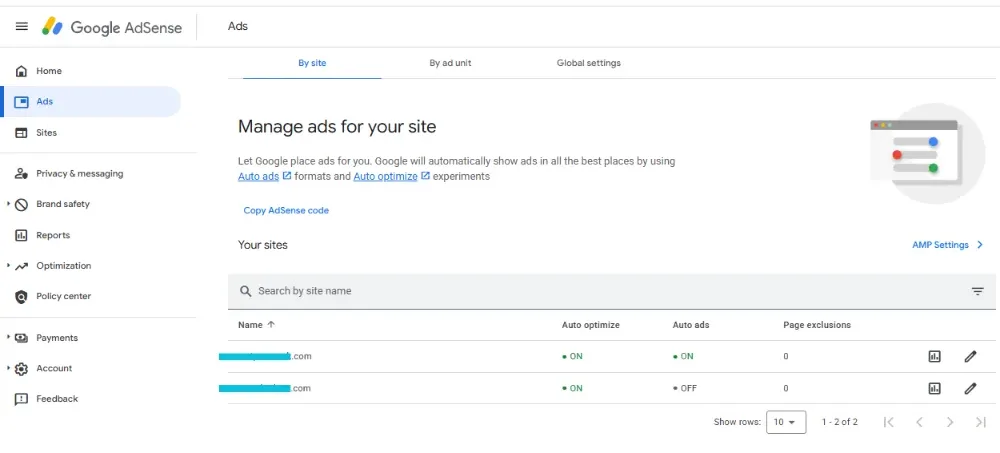
Task: Open the Show rows dropdown set to 10
Action: (786, 422)
